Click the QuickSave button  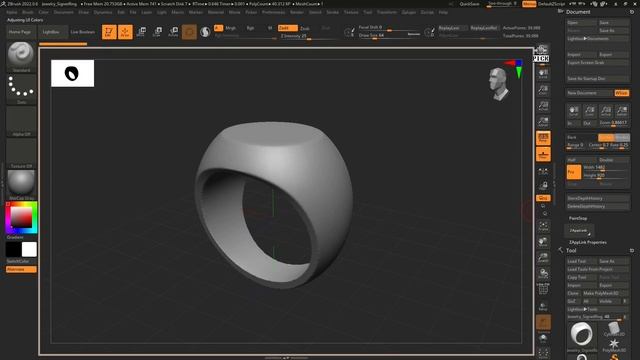[x=469, y=4]
